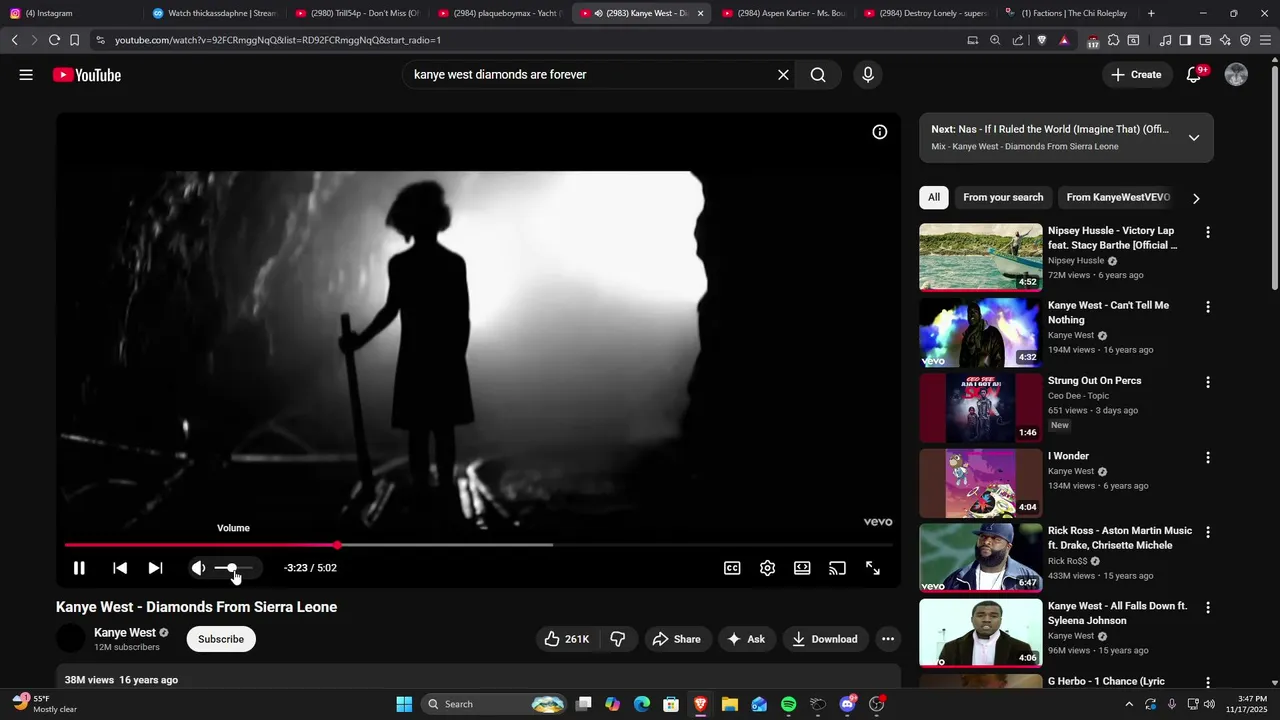Viewport: 1280px width, 720px height.
Task: Open the browser extensions puzzle icon
Action: [1114, 40]
